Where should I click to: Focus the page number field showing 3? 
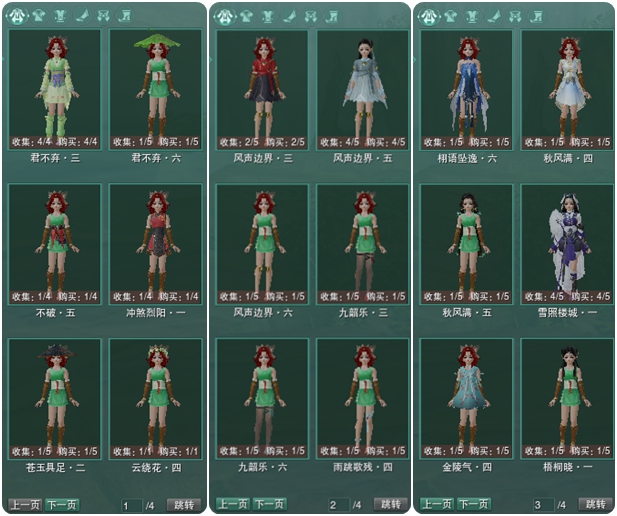[x=543, y=505]
